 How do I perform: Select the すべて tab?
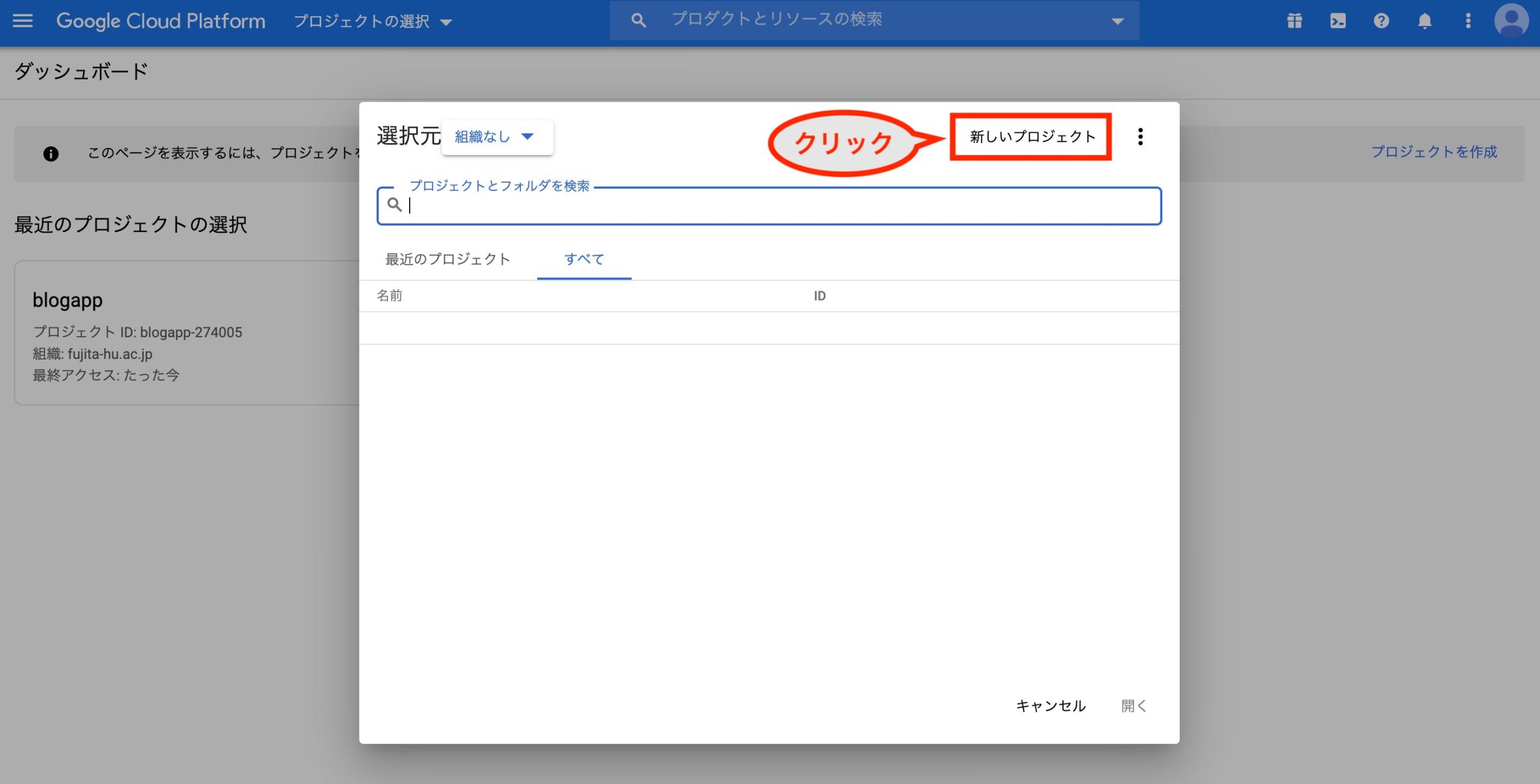pos(584,259)
